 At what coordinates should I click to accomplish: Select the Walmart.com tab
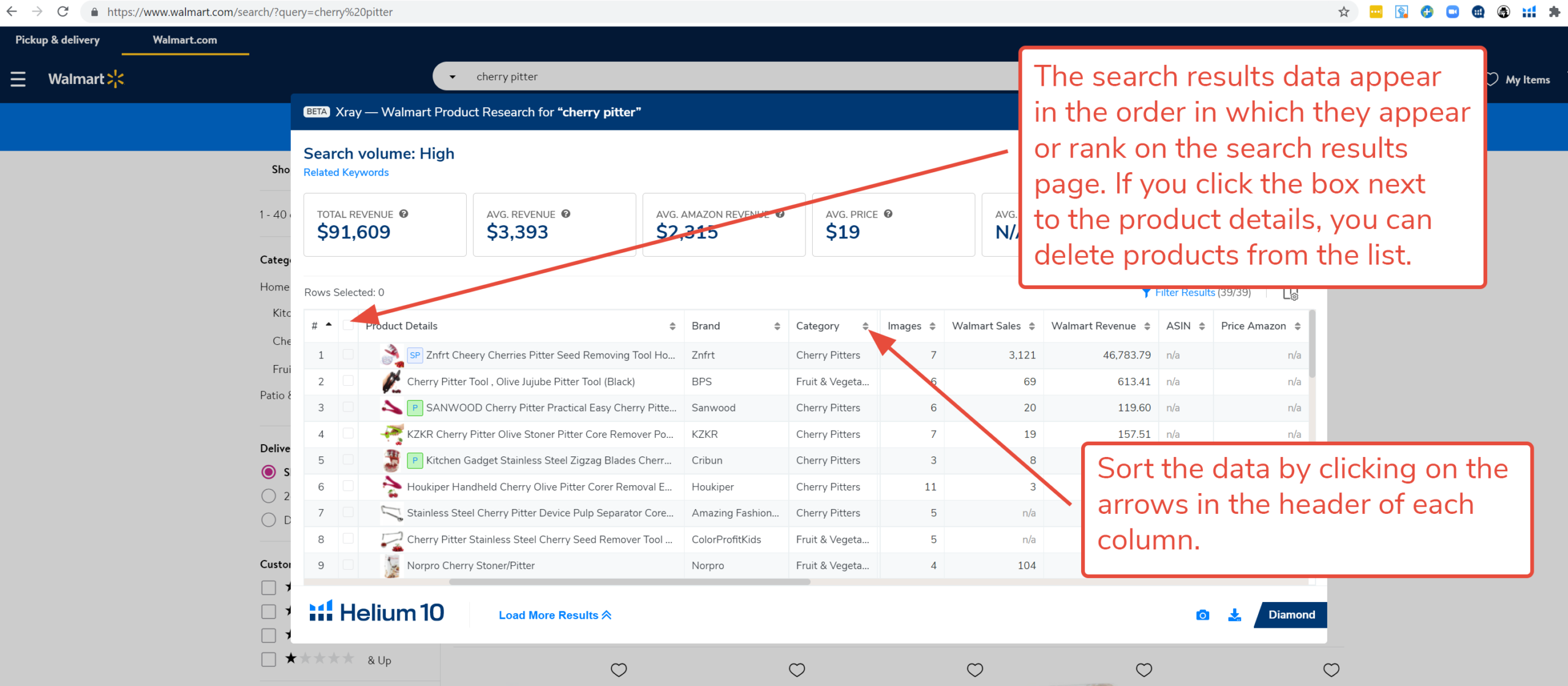(x=184, y=40)
